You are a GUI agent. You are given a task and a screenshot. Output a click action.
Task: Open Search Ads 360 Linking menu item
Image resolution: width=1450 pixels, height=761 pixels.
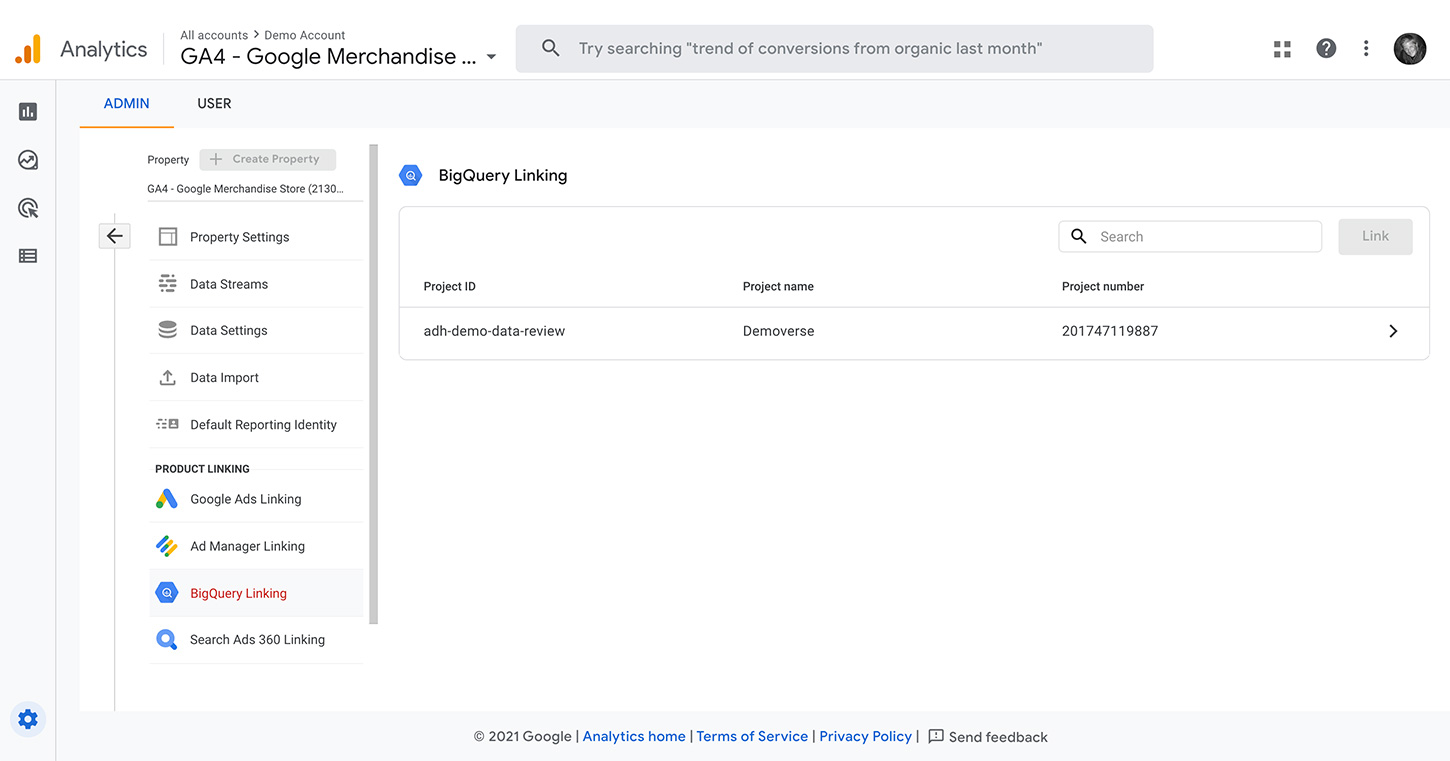point(256,640)
